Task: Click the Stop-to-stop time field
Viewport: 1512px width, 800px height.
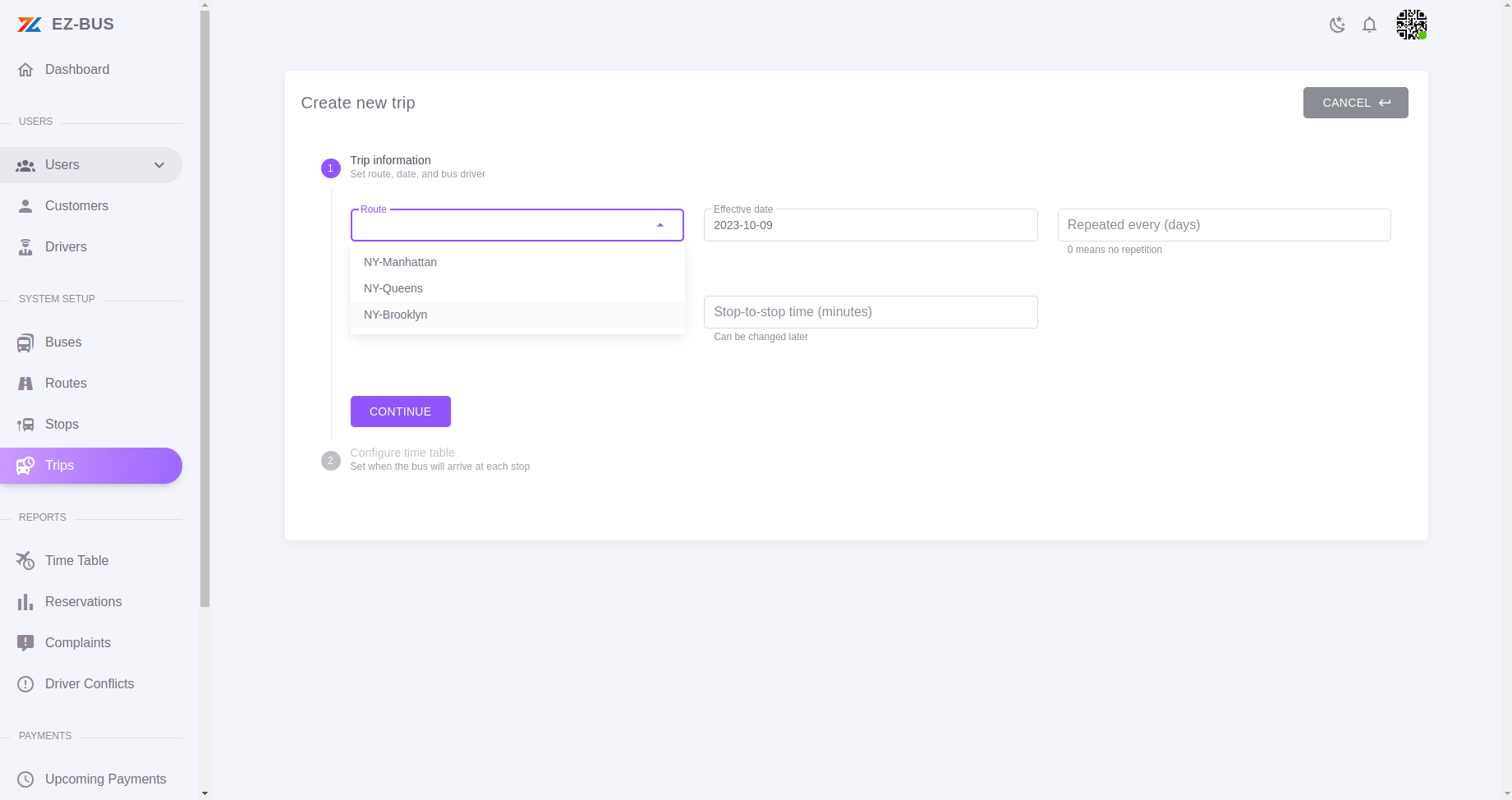Action: (x=871, y=312)
